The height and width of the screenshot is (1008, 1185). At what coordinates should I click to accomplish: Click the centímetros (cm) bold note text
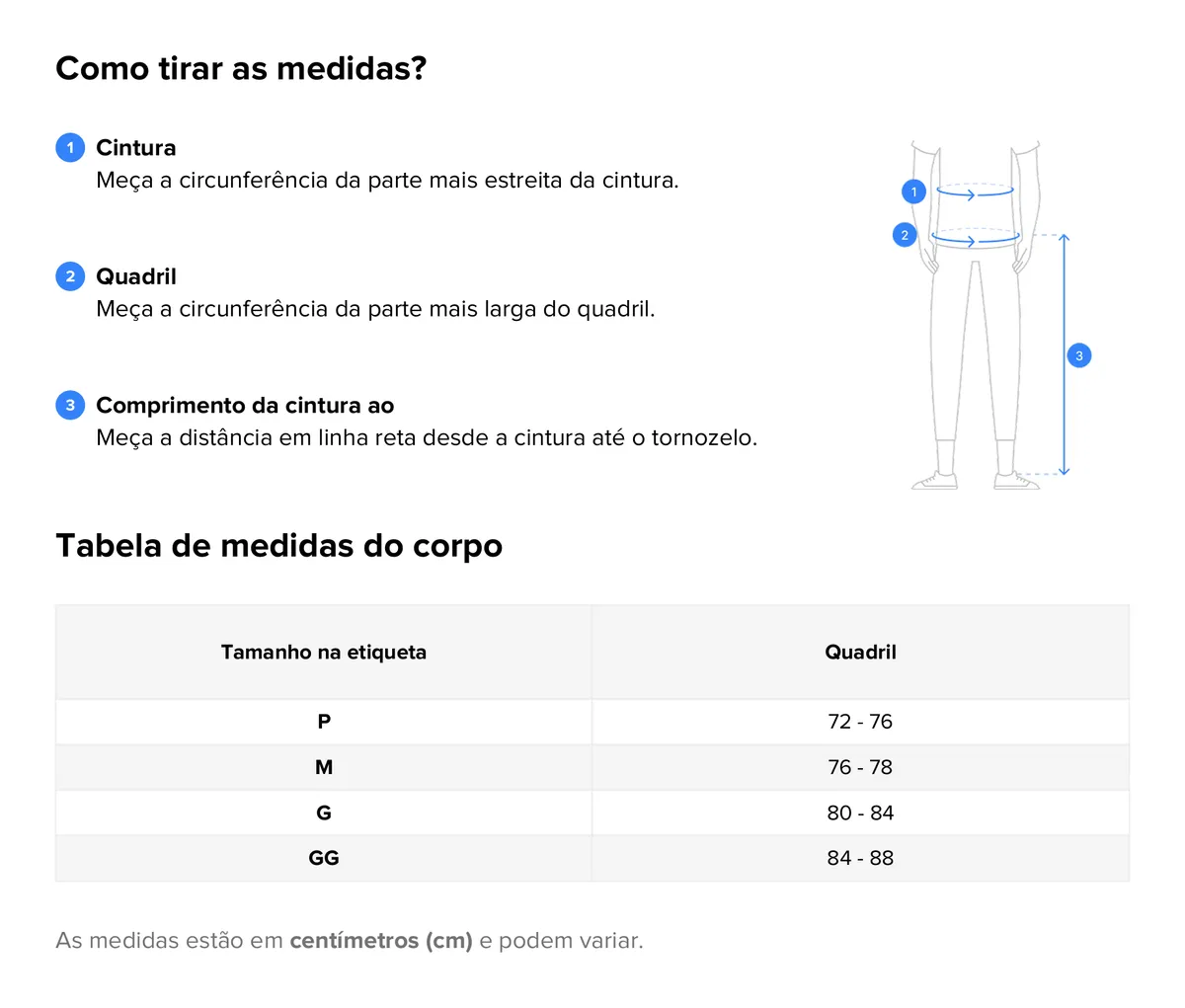[x=381, y=941]
